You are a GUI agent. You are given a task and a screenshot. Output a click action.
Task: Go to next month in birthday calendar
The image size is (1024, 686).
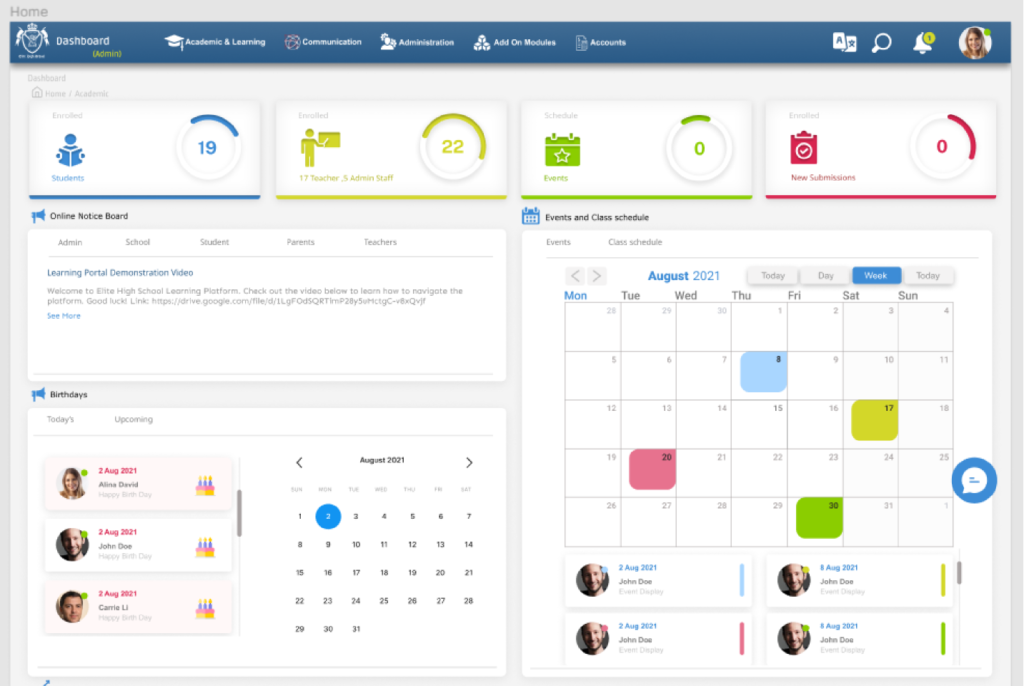click(x=469, y=462)
